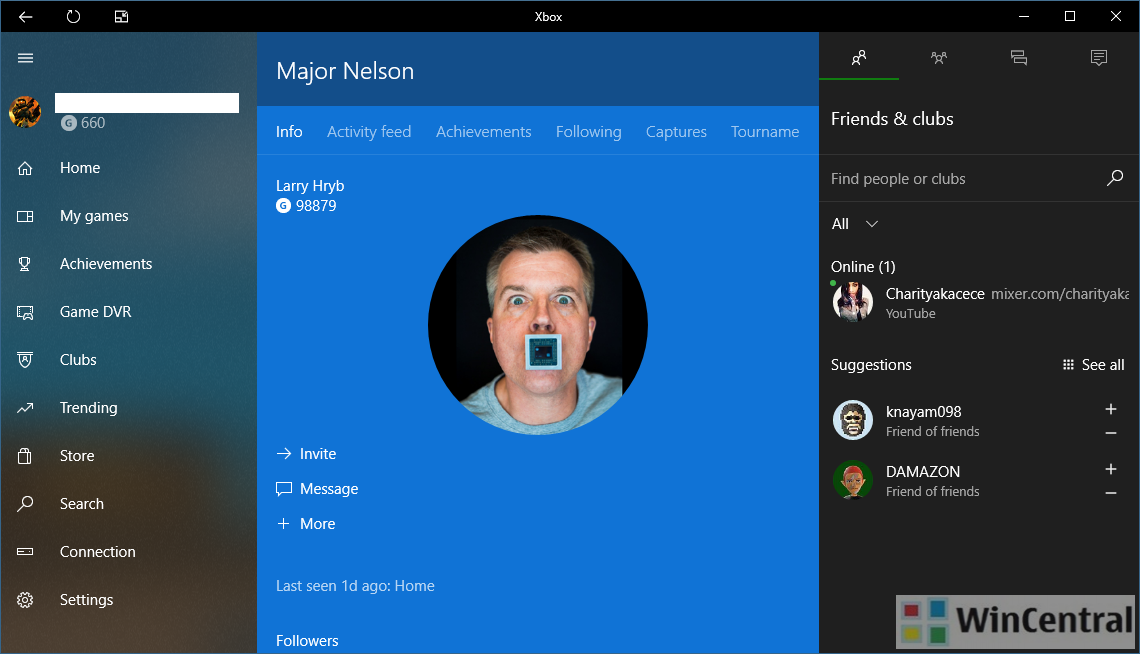Open the Friends & clubs panel tab icon
The height and width of the screenshot is (654, 1140).
pos(859,57)
